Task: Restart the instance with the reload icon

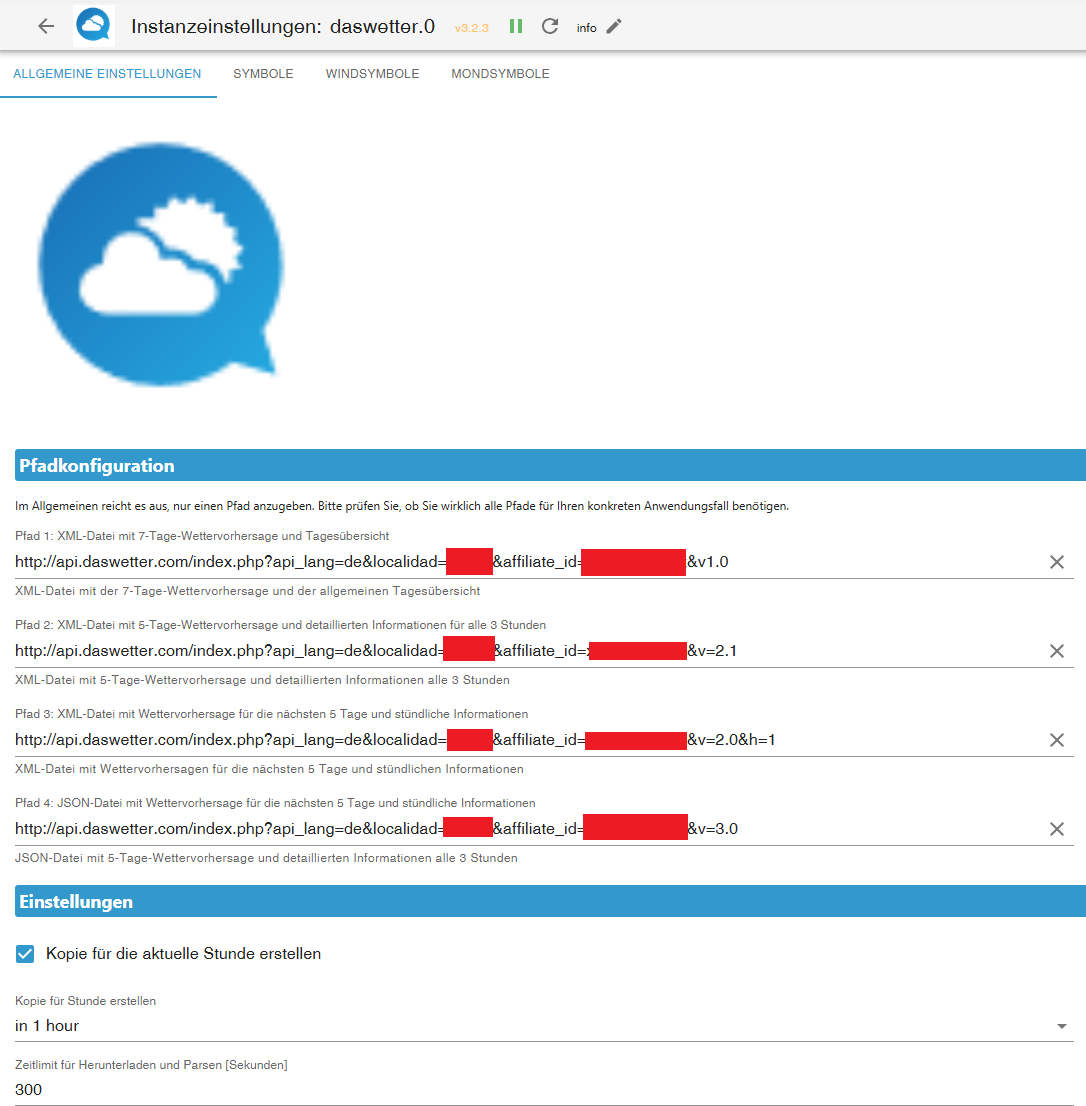Action: 550,27
